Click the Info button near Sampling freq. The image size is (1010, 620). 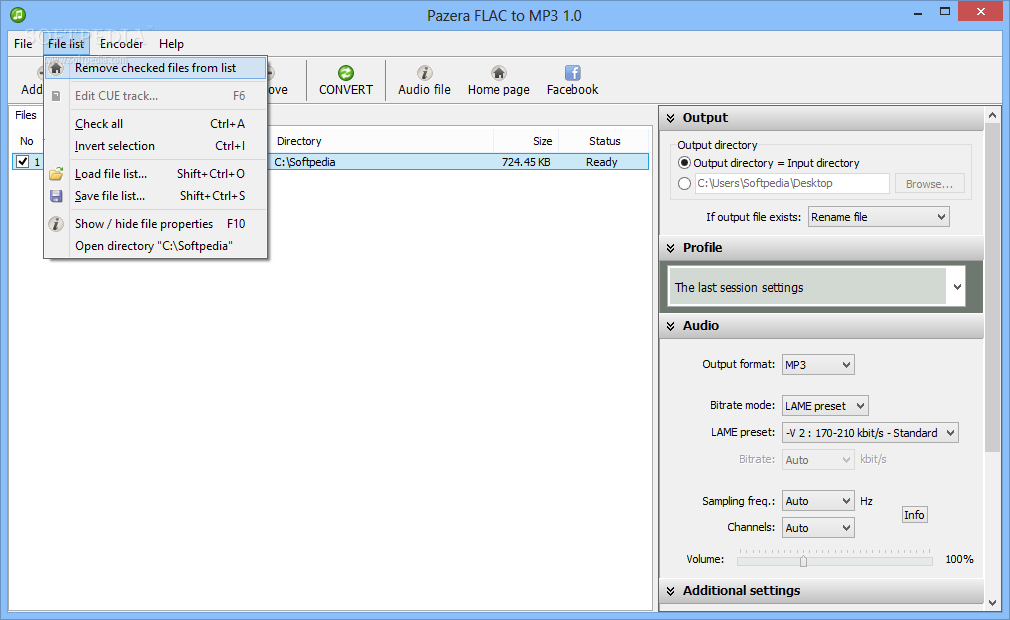914,514
